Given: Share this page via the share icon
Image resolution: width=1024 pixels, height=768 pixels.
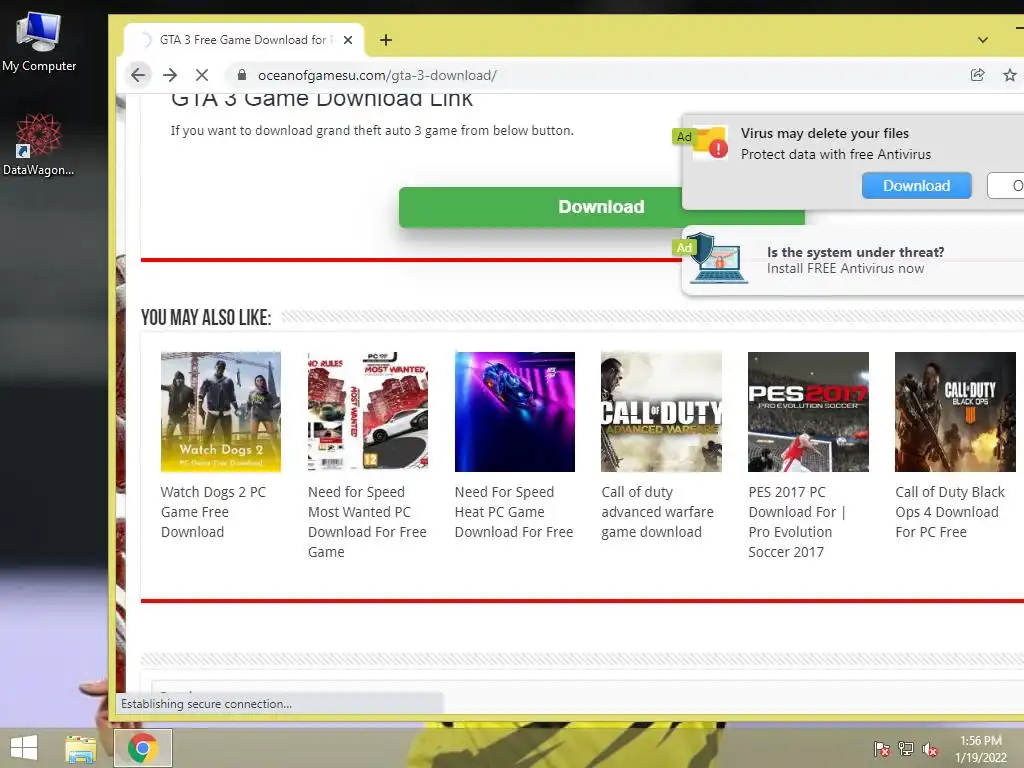Looking at the screenshot, I should tap(977, 75).
